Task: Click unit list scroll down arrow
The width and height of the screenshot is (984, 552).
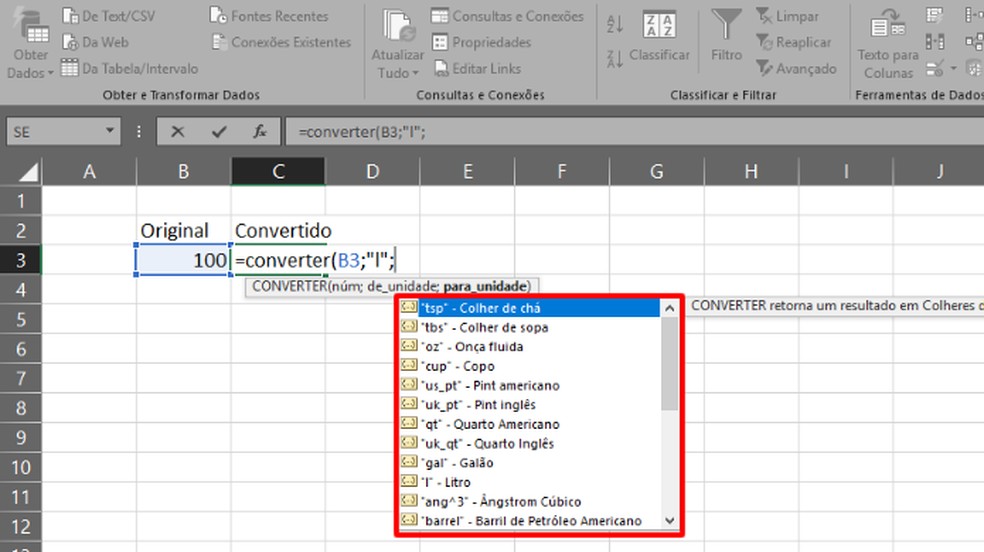Action: click(670, 521)
